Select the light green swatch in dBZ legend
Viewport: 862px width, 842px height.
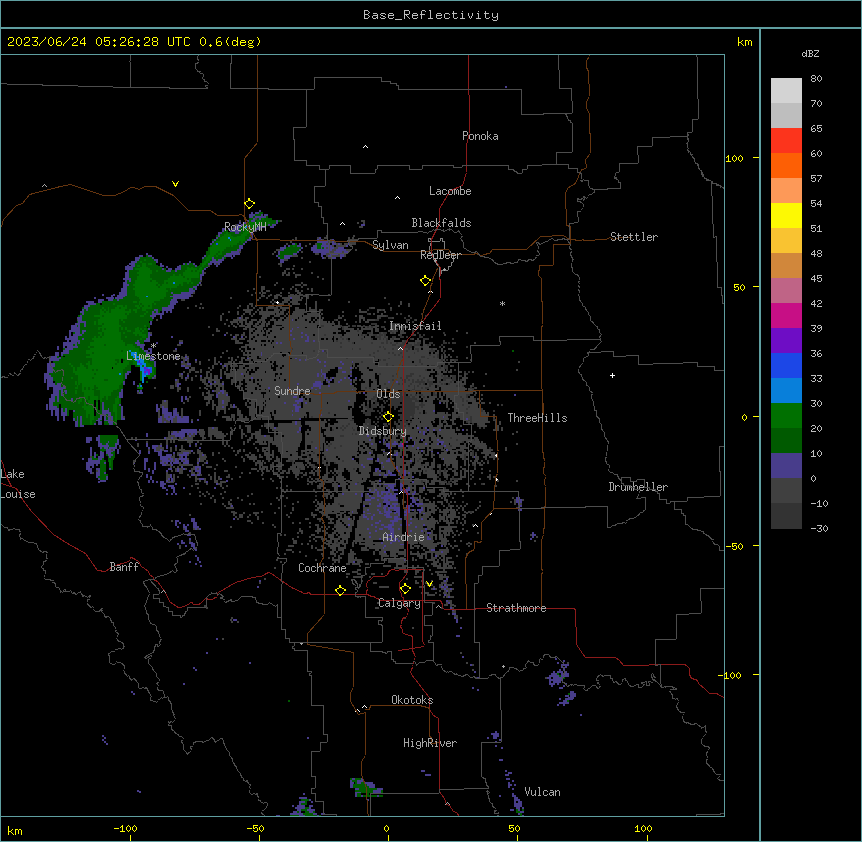click(786, 416)
